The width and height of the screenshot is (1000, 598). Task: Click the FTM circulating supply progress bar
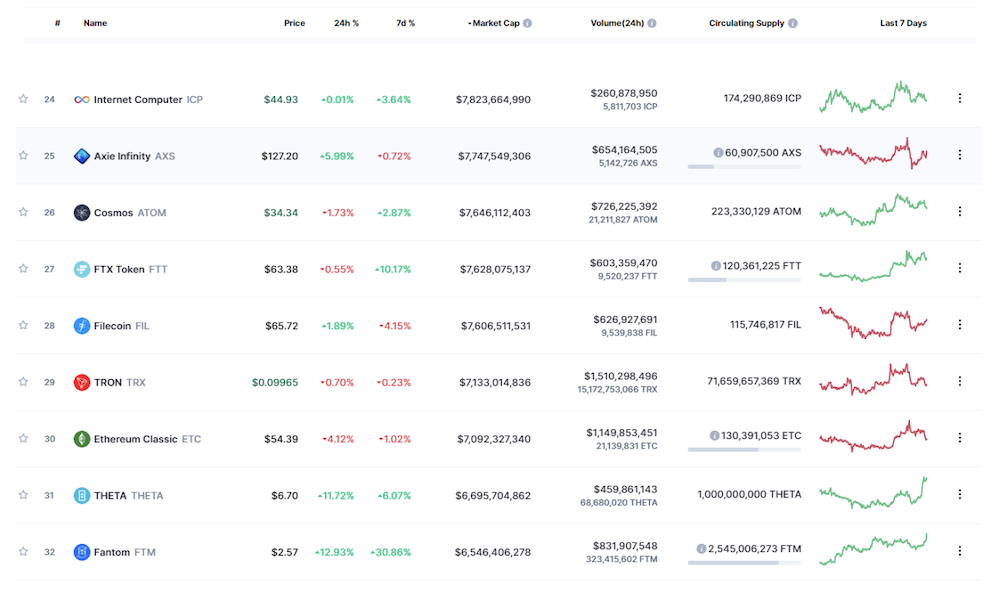[x=744, y=563]
